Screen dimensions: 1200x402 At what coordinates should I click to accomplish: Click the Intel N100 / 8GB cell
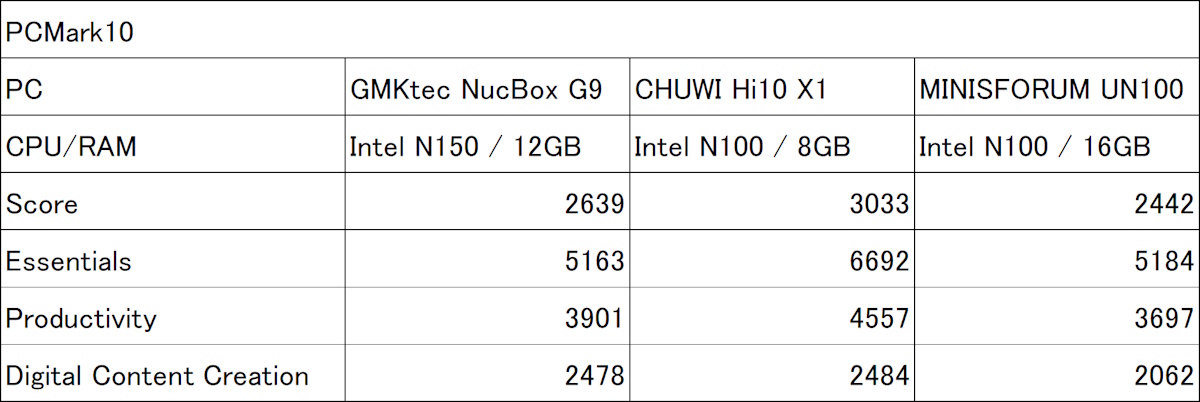pyautogui.click(x=742, y=148)
